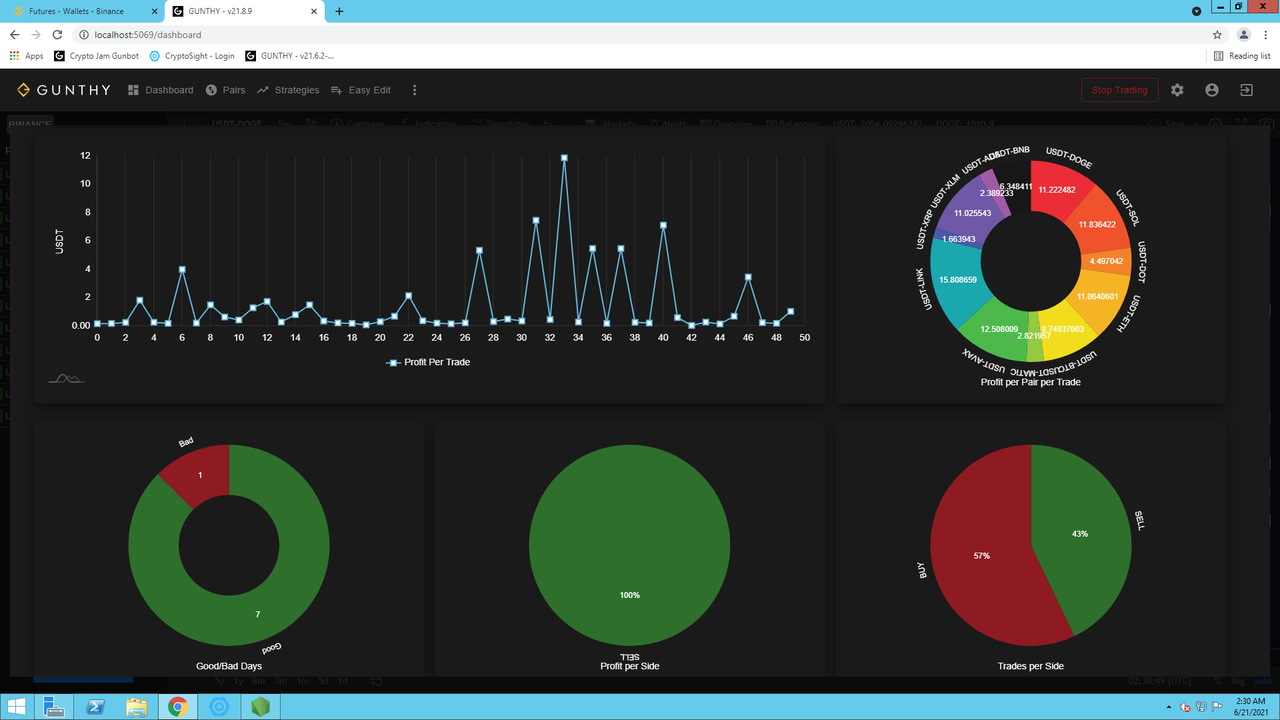Open the Crypto Jam Gunbot bookmark
The image size is (1280, 720).
click(97, 56)
